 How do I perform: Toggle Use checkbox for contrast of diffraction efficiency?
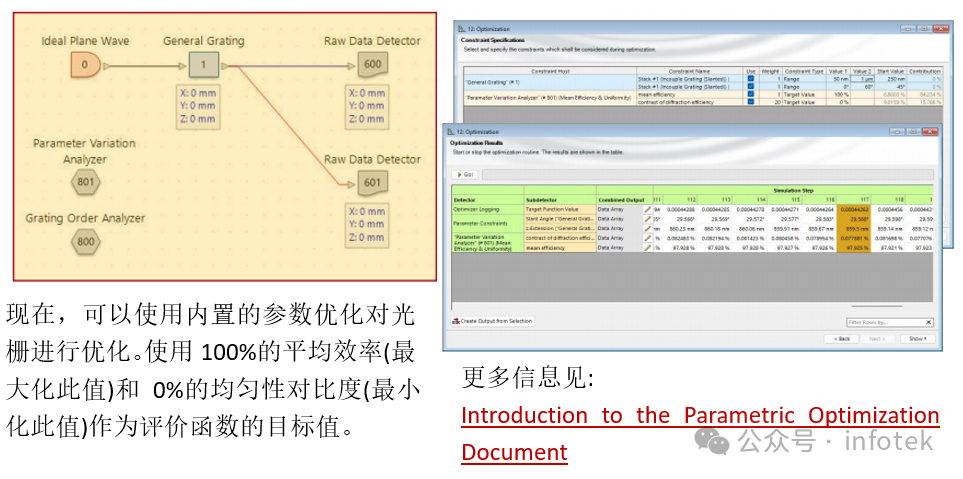751,102
